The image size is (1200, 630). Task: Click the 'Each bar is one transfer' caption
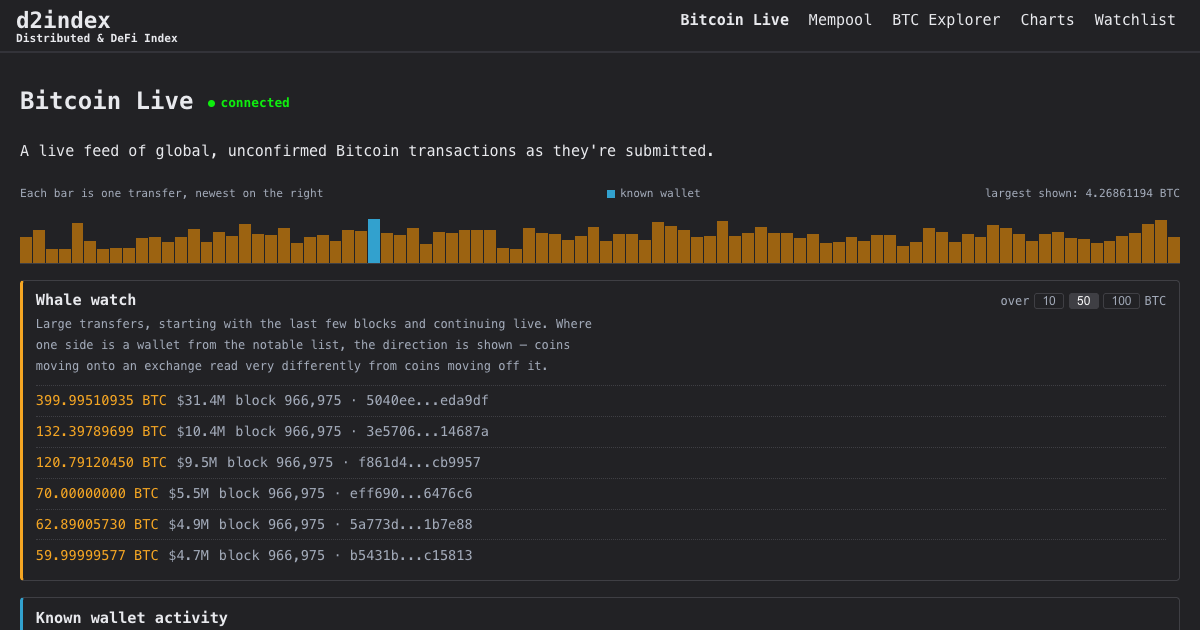[x=172, y=194]
